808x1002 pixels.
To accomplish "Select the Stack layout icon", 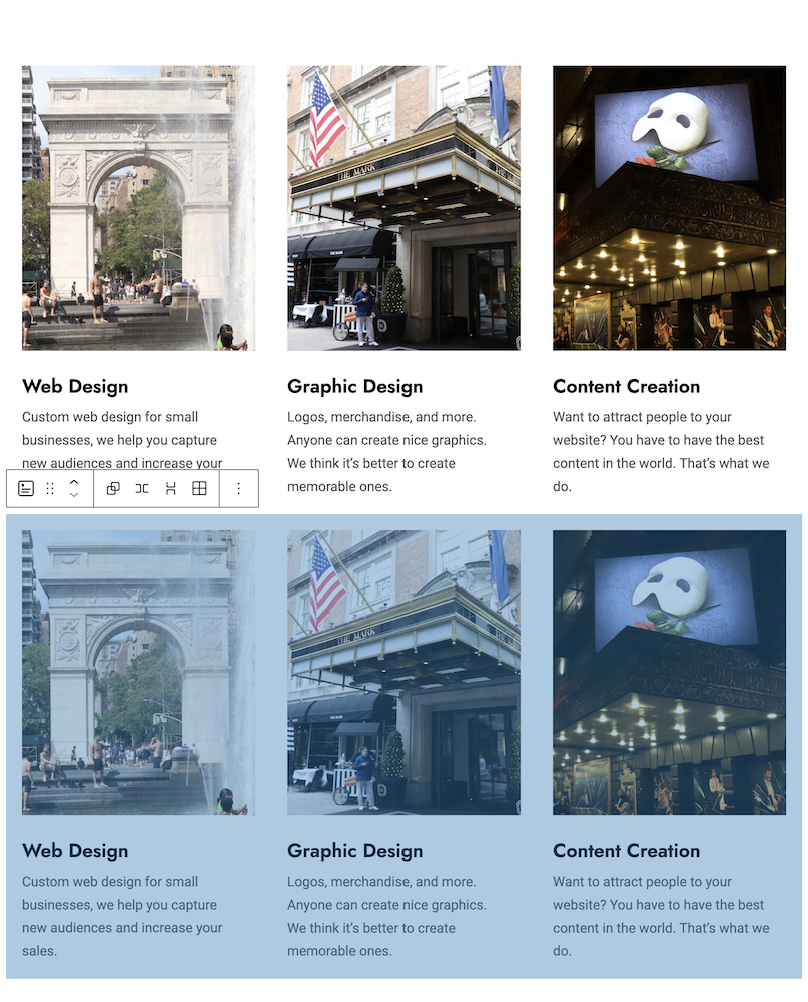I will point(171,488).
